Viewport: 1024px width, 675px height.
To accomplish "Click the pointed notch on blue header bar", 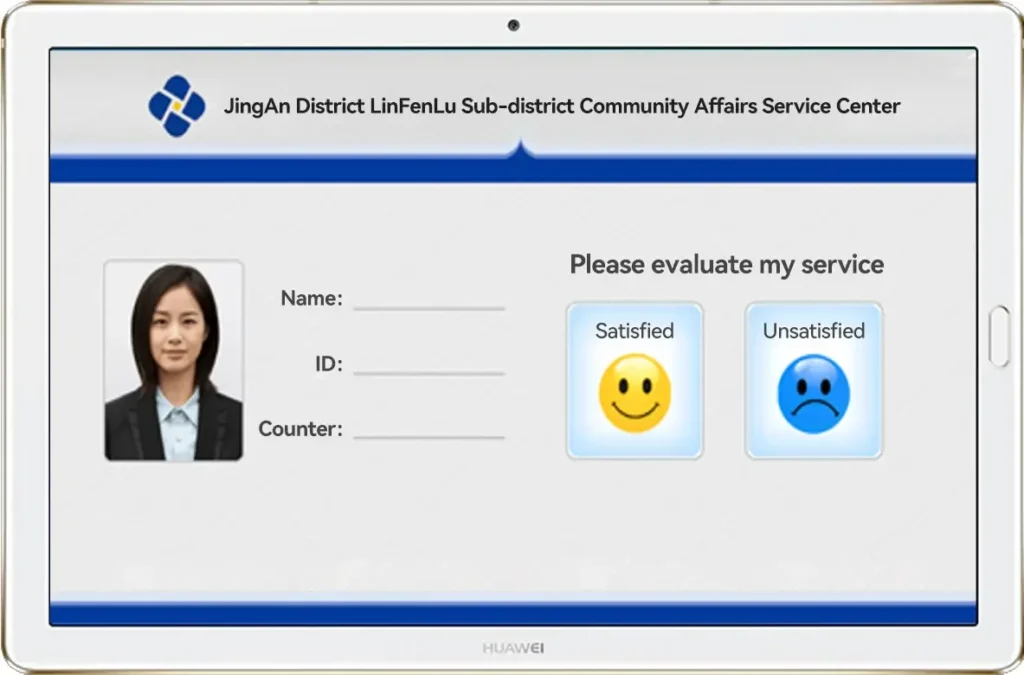I will (518, 150).
